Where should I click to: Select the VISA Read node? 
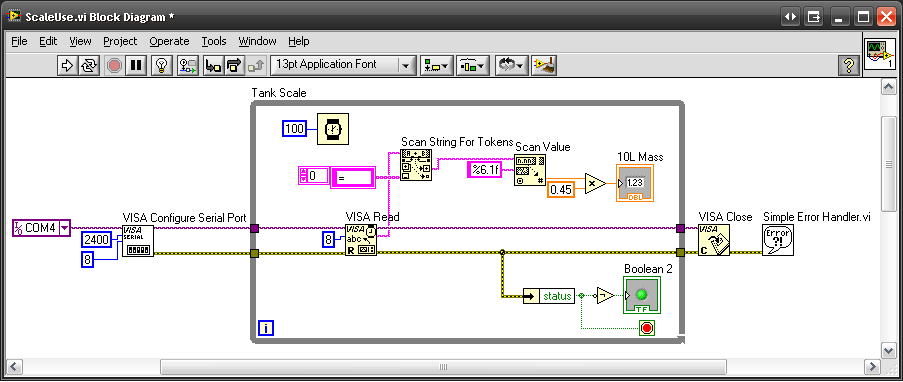pos(361,240)
